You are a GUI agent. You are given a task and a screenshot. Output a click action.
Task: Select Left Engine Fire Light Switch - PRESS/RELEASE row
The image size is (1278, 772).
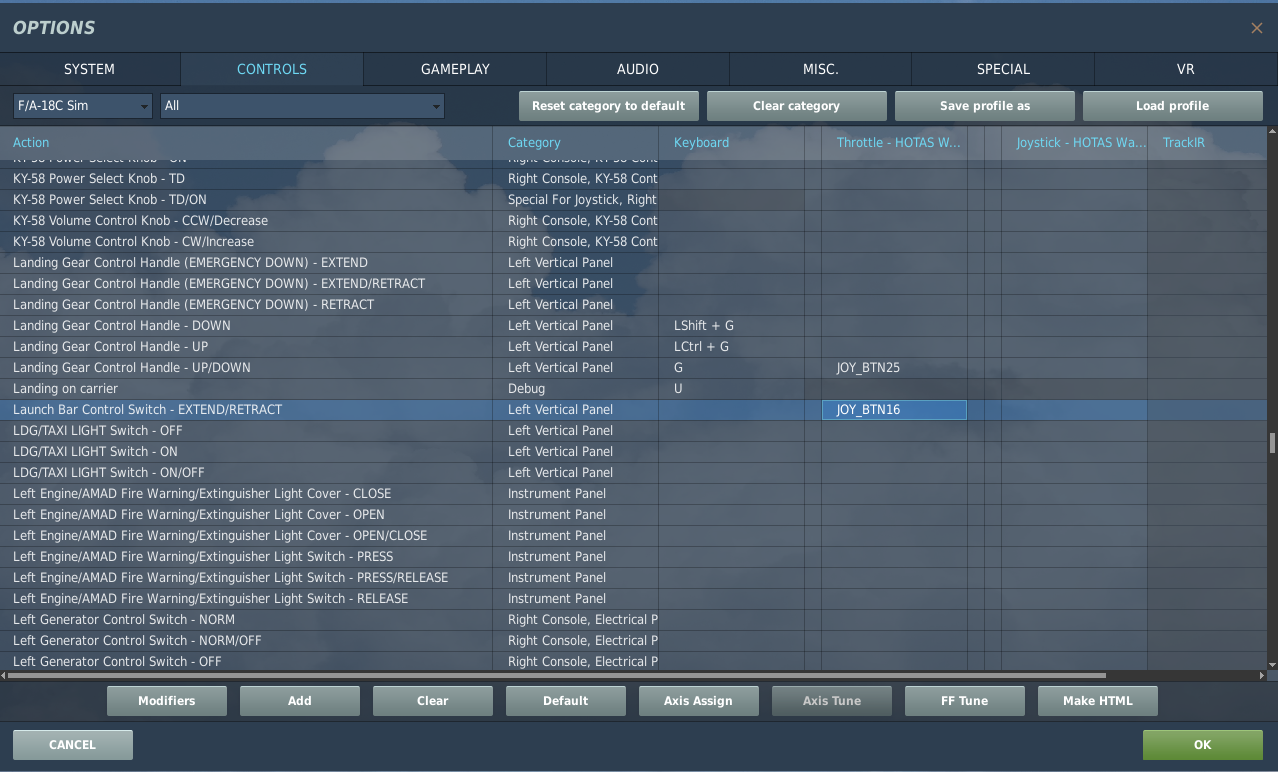633,578
